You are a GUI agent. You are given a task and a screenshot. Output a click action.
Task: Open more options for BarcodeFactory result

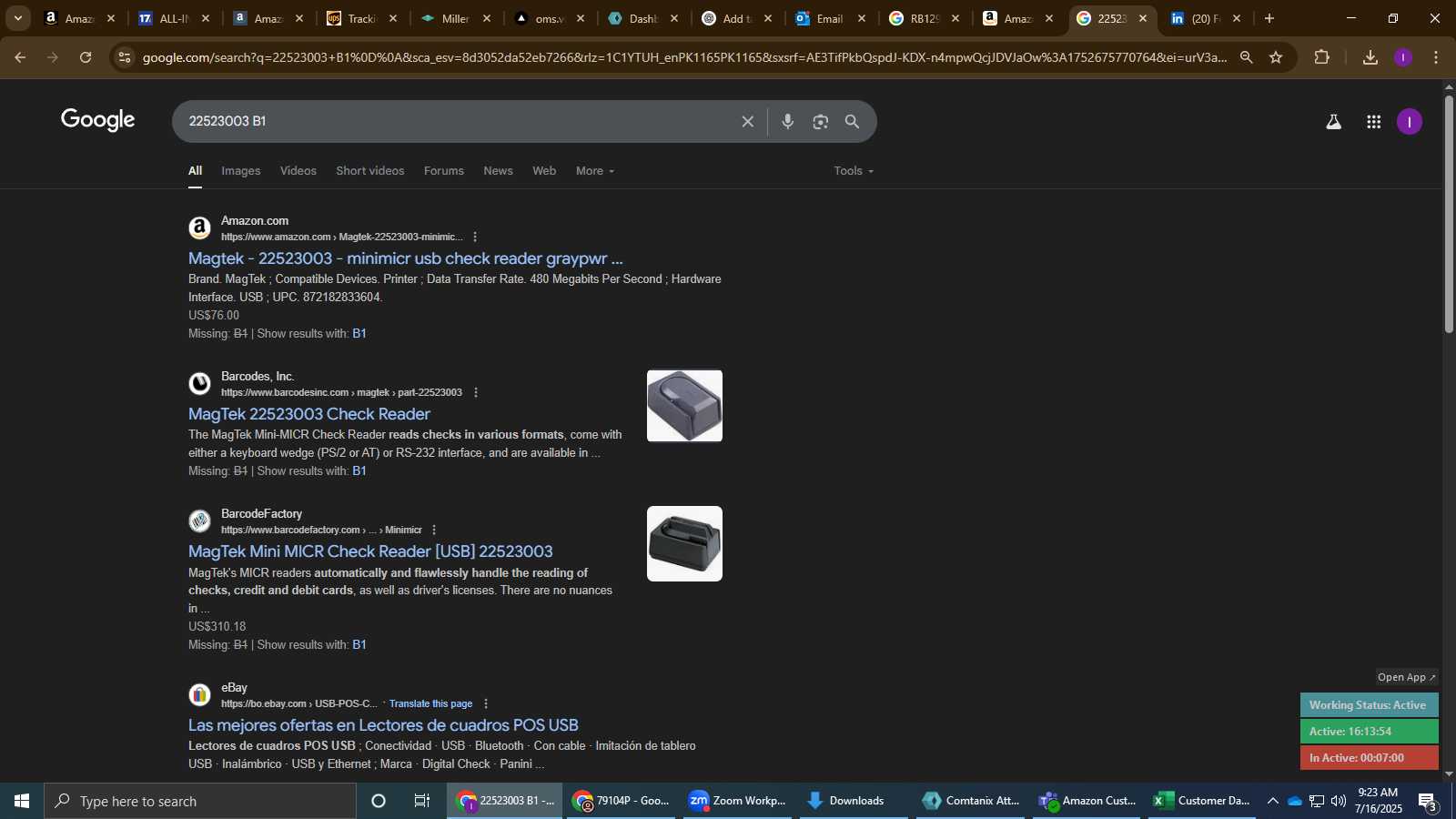coord(434,530)
